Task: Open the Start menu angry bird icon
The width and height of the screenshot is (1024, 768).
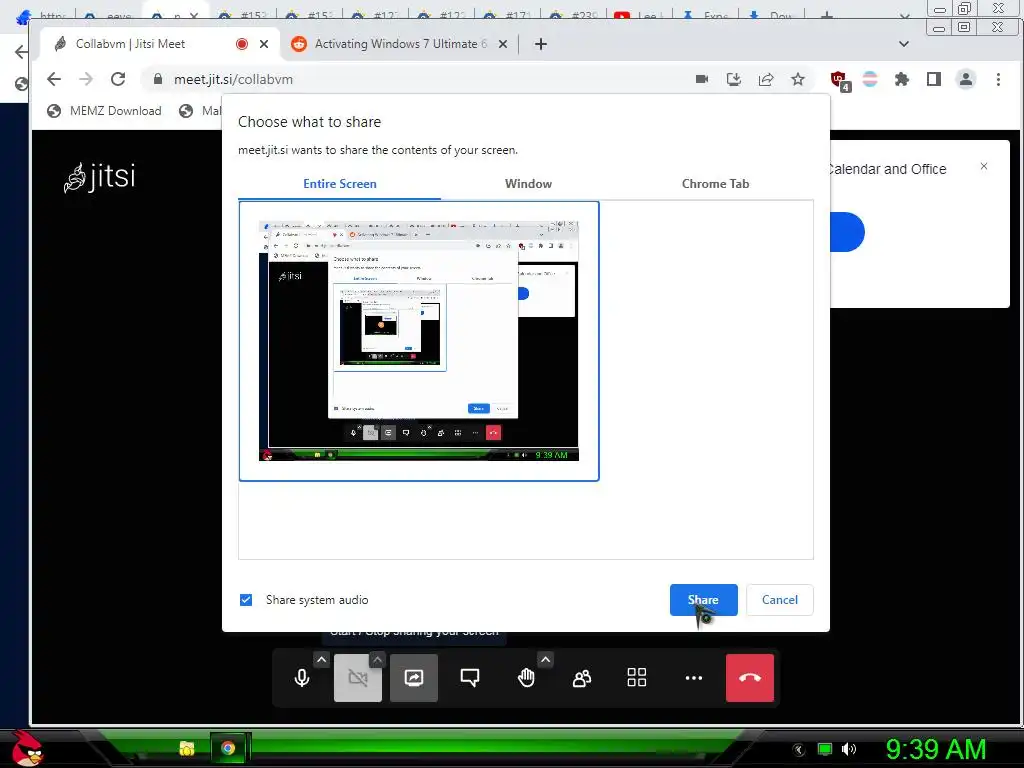Action: pos(27,748)
